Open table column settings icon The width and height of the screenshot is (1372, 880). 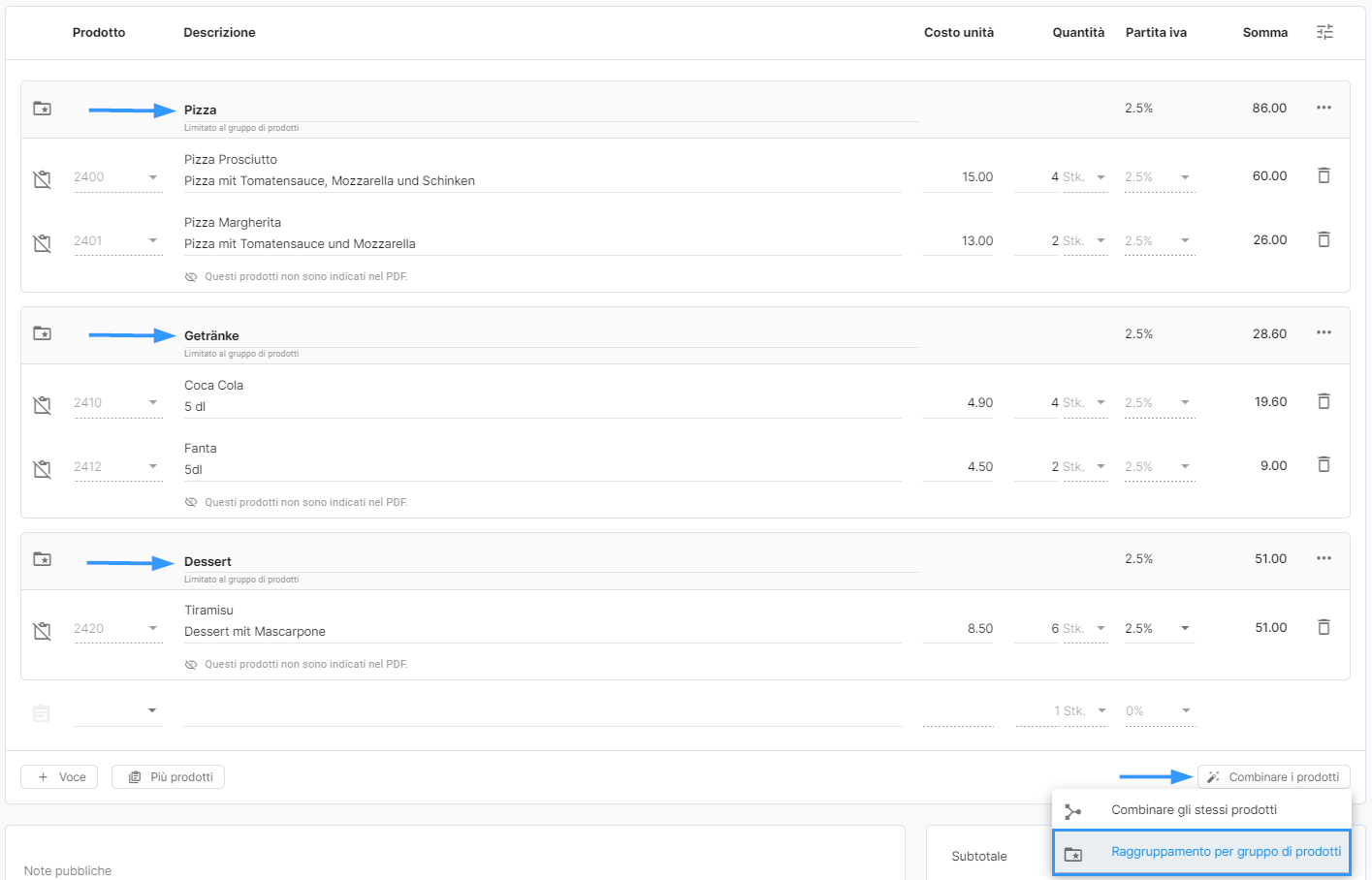click(1324, 32)
